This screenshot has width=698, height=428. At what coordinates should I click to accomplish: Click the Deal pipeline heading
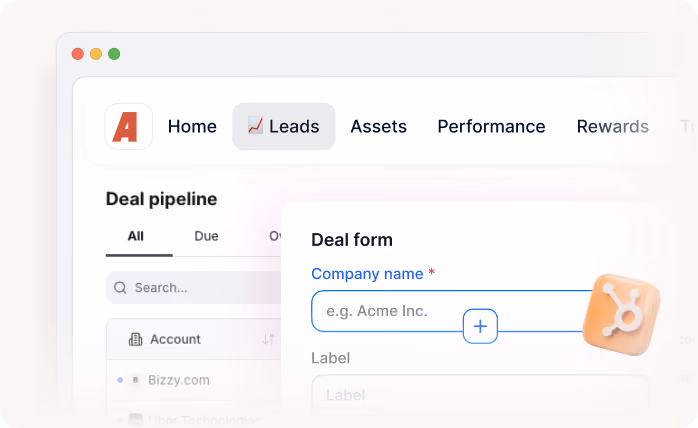(x=162, y=199)
